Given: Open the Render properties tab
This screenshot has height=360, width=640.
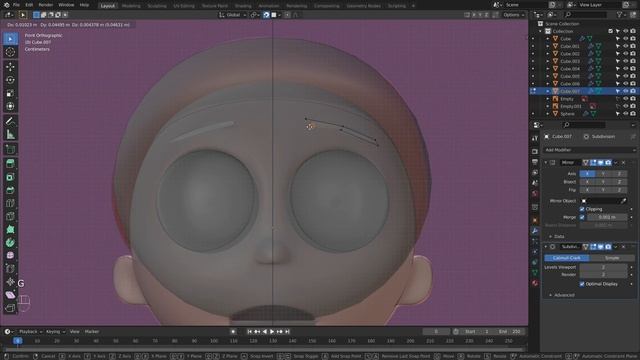Looking at the screenshot, I should tap(535, 151).
